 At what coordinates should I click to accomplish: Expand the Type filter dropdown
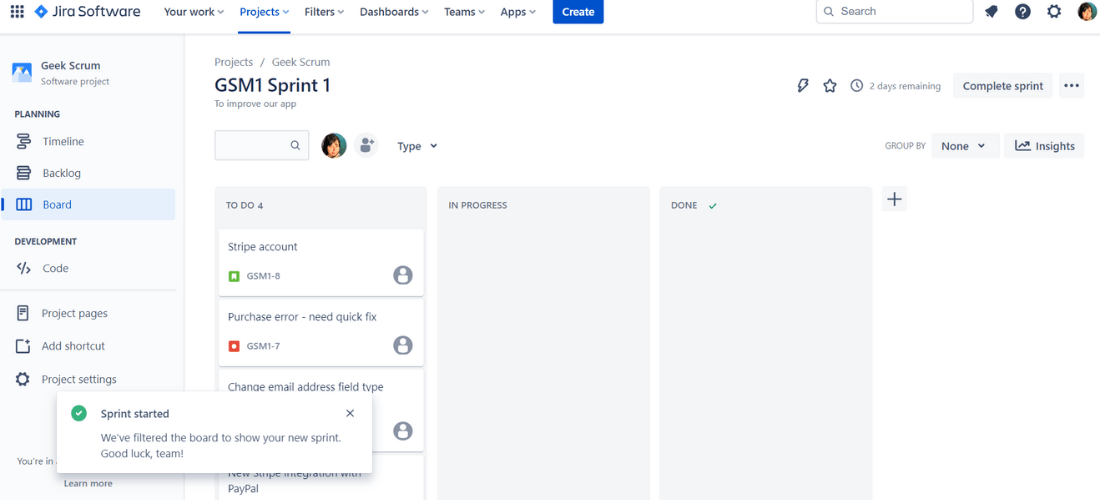417,146
